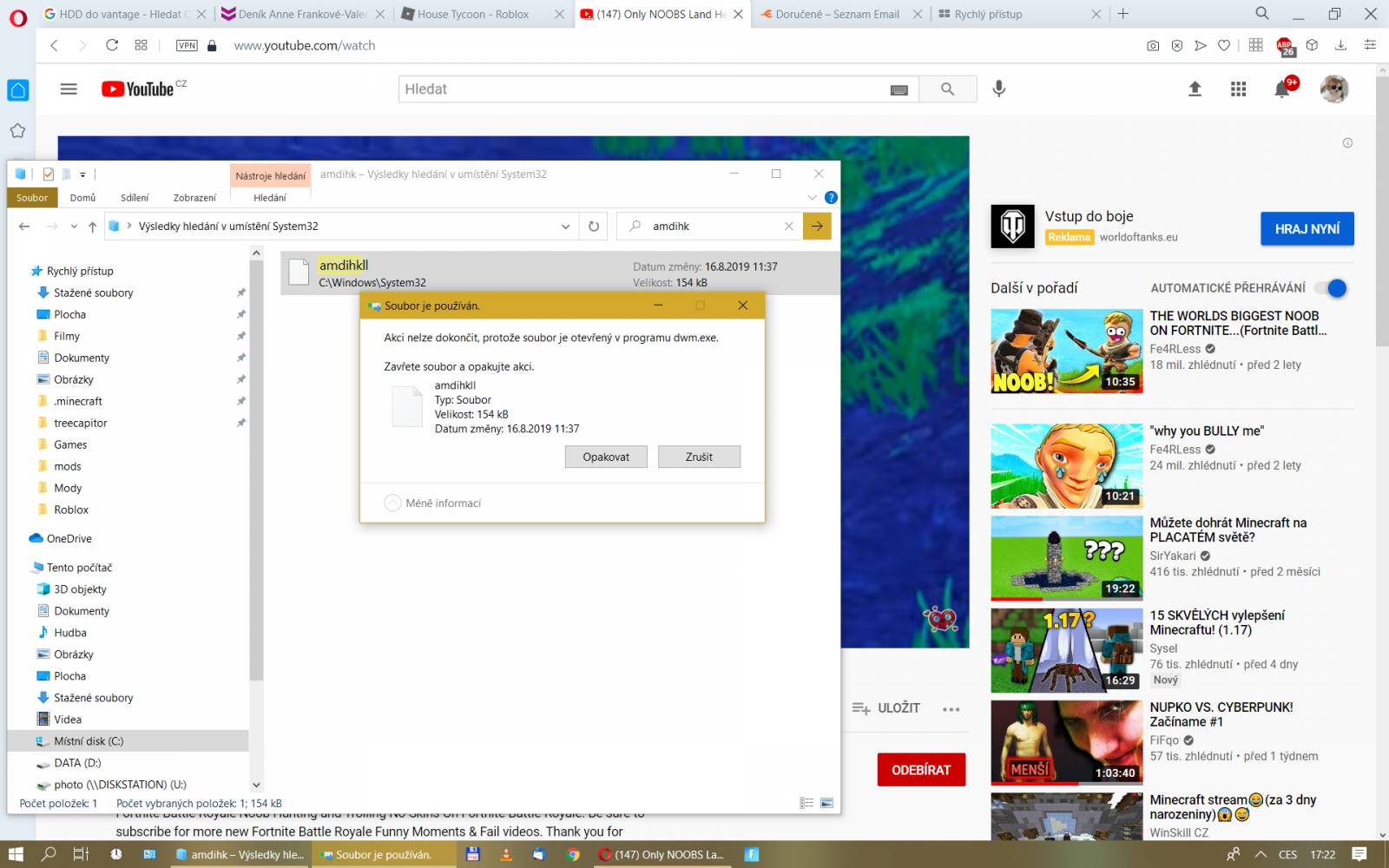The height and width of the screenshot is (868, 1389).
Task: Open Opera downloads icon
Action: point(1340,45)
